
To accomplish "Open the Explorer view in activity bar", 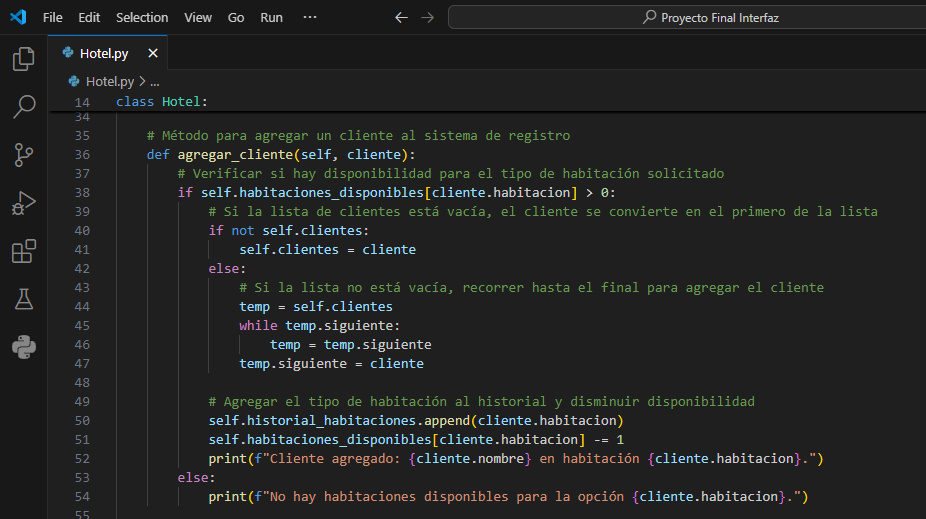I will [23, 59].
